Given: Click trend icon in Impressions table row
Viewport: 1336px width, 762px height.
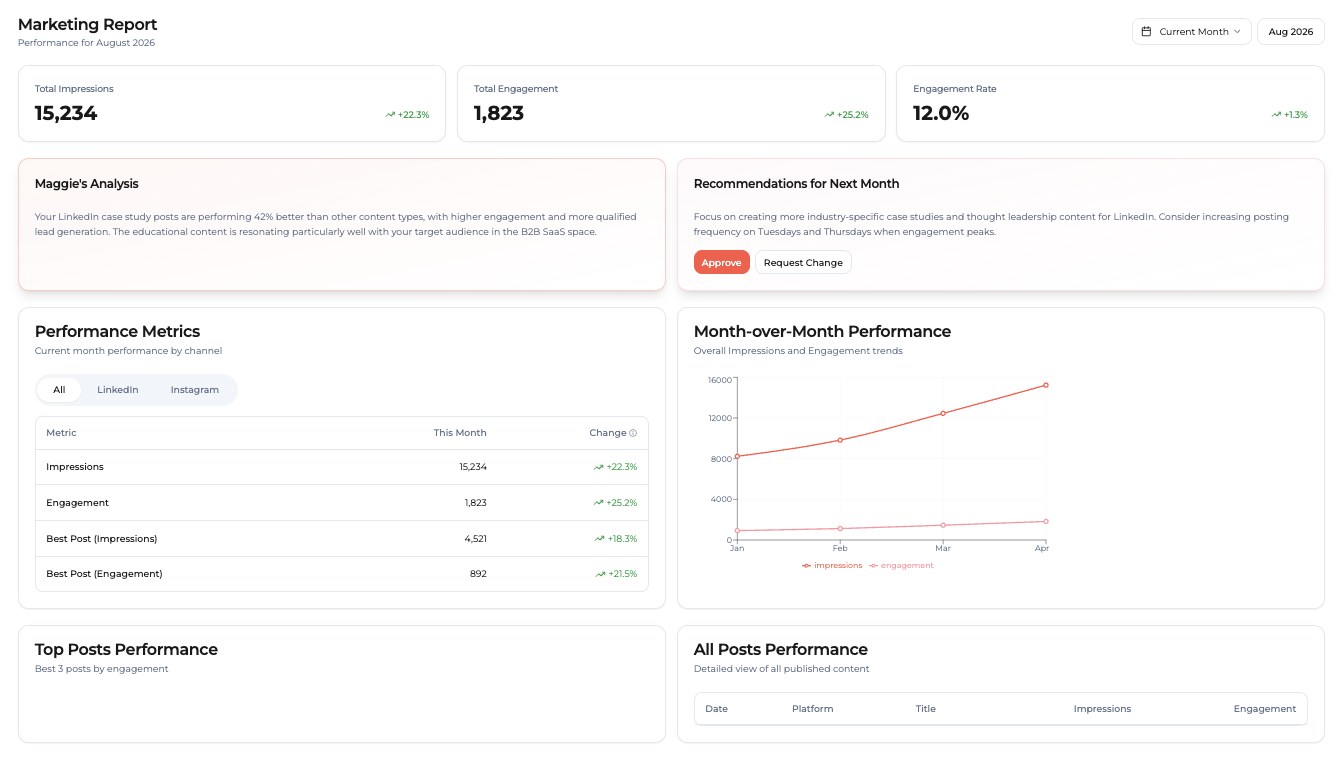Looking at the screenshot, I should point(598,467).
